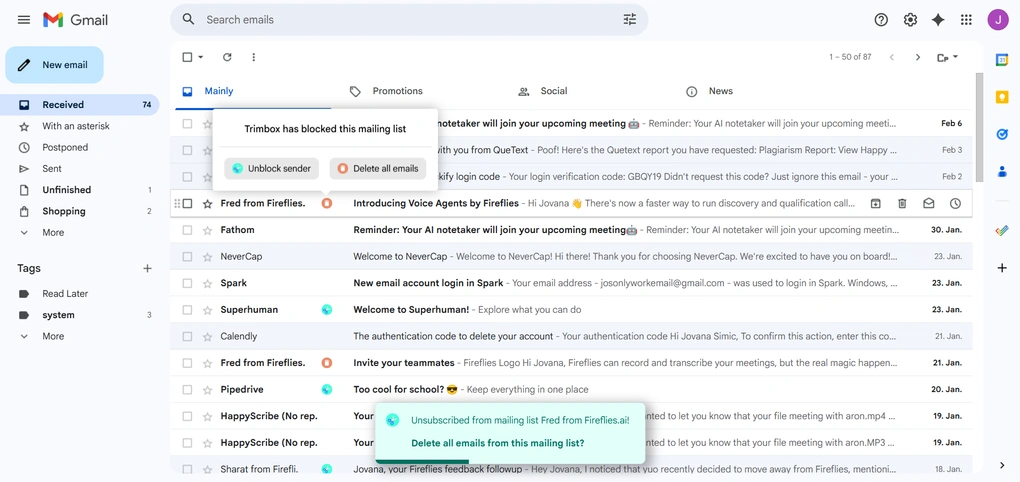Click the Gemini sparkle icon
Screen dimensions: 1020x482
(938, 20)
